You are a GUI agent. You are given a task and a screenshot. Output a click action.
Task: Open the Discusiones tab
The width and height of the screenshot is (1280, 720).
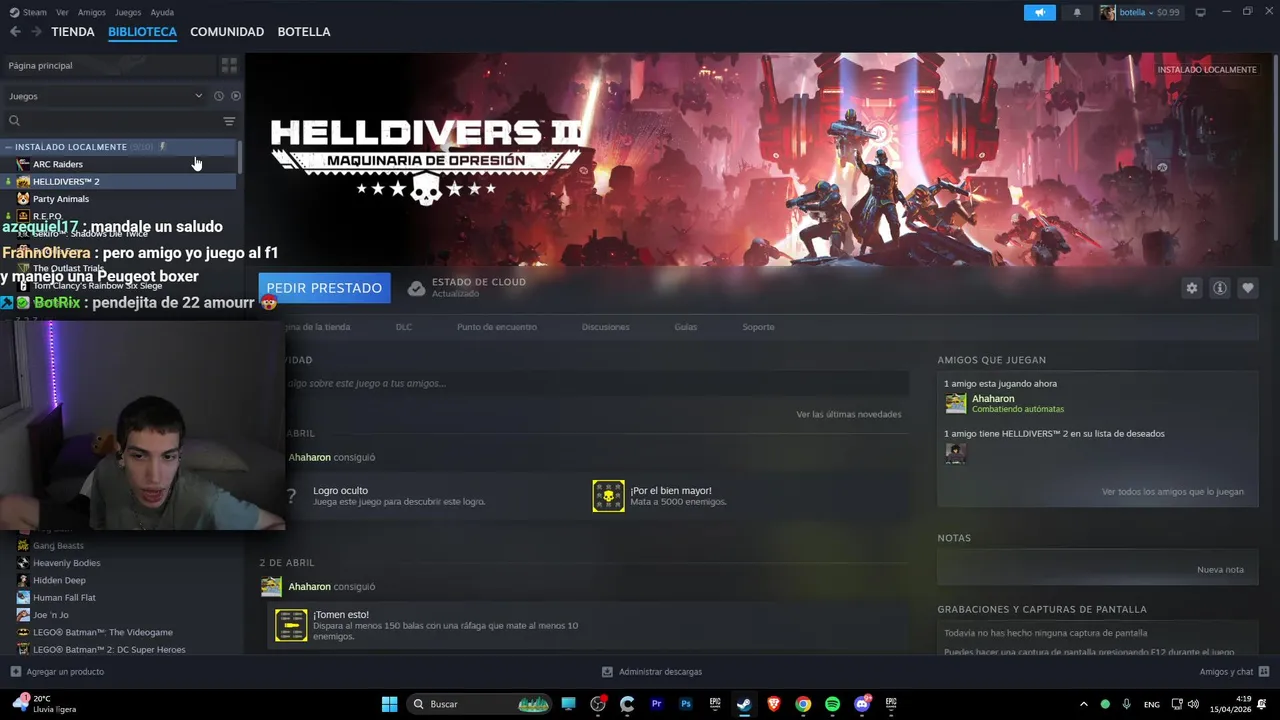[606, 327]
